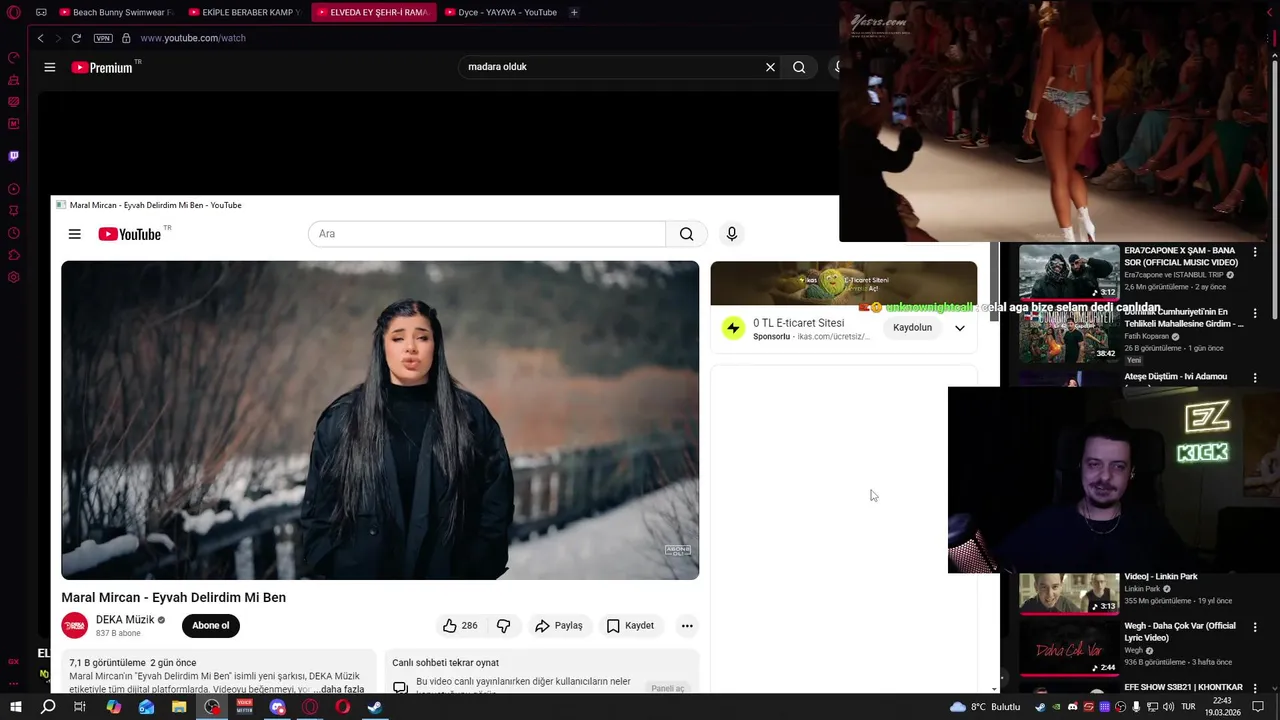Open 'Wegh - Daha Çok Var' video thumbnail
The height and width of the screenshot is (720, 1280).
click(1069, 647)
